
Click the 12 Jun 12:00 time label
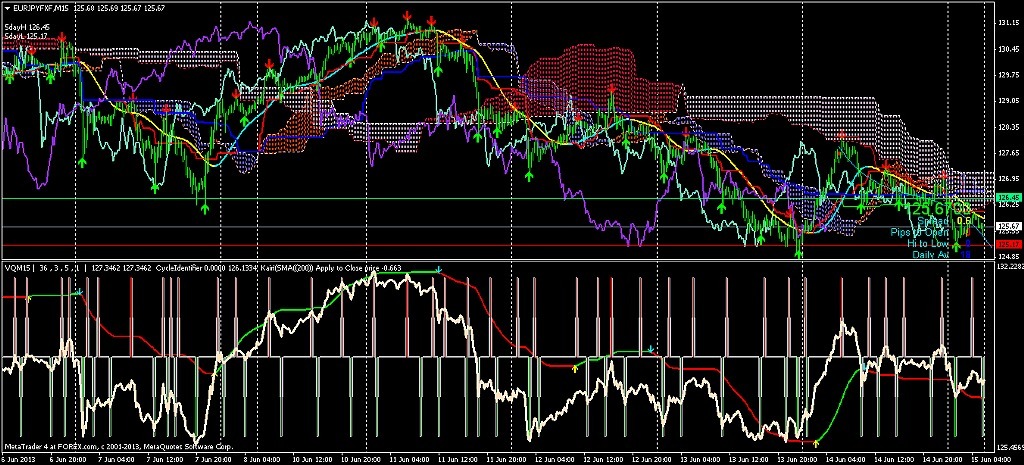(x=603, y=460)
